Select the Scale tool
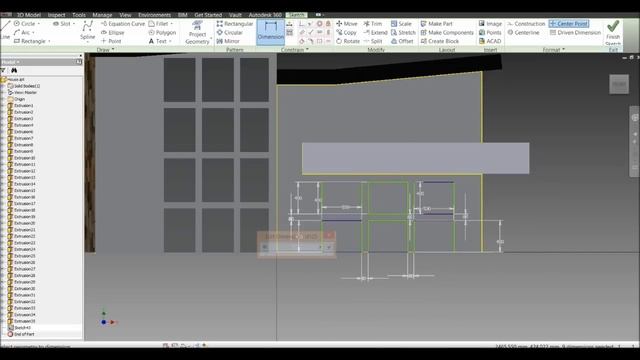Viewport: 640px width, 360px height. [401, 24]
